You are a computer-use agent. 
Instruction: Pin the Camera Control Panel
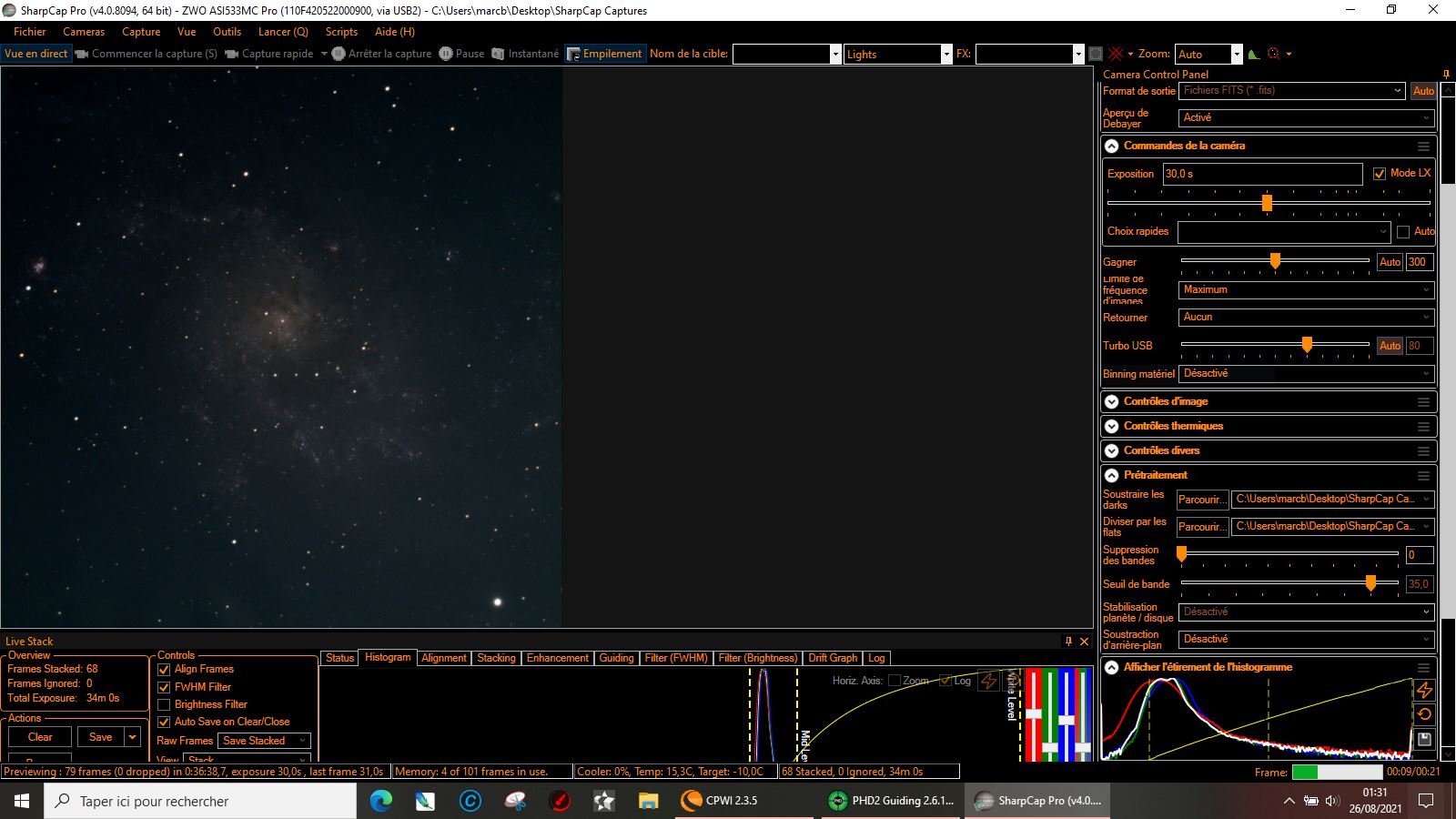1446,75
